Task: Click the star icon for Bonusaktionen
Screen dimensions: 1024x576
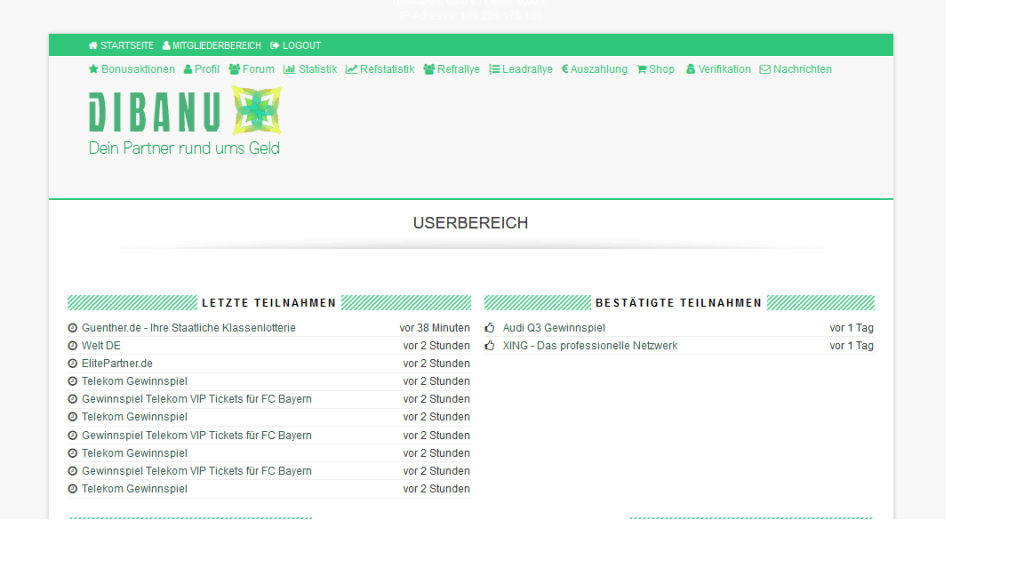Action: pos(93,69)
